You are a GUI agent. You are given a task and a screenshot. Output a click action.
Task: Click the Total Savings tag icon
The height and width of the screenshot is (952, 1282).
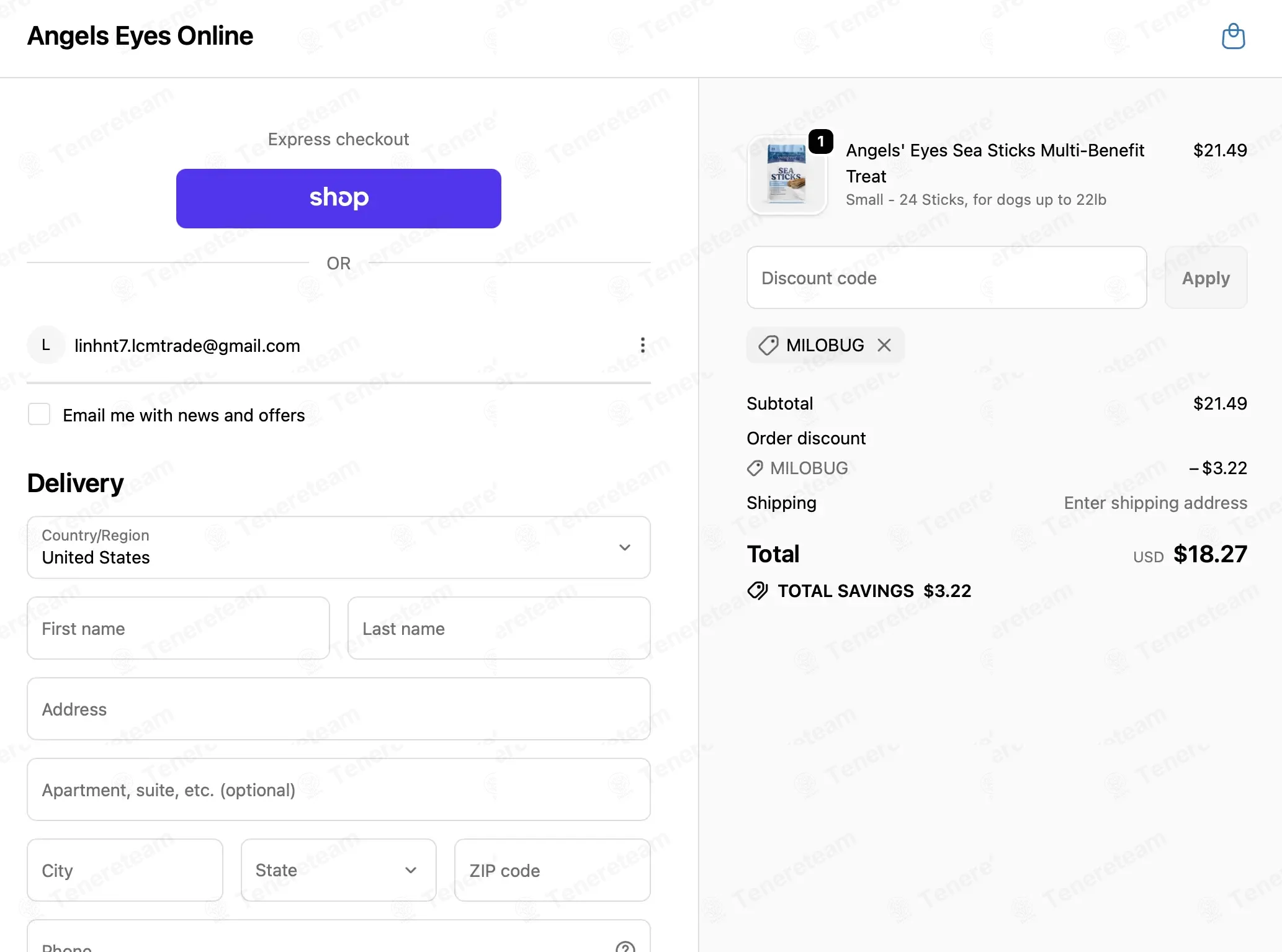click(758, 591)
